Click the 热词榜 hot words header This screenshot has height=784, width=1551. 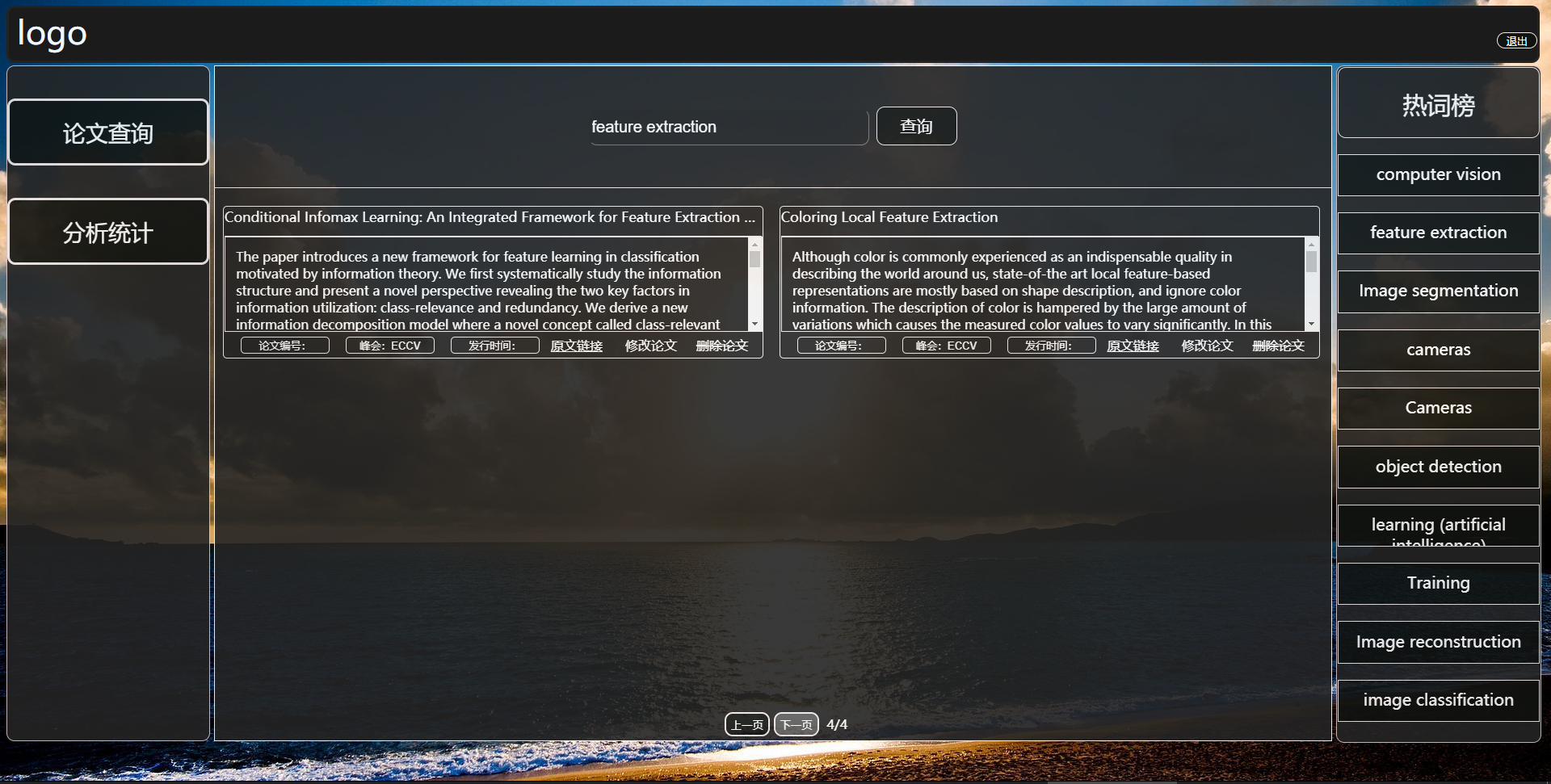[x=1439, y=104]
